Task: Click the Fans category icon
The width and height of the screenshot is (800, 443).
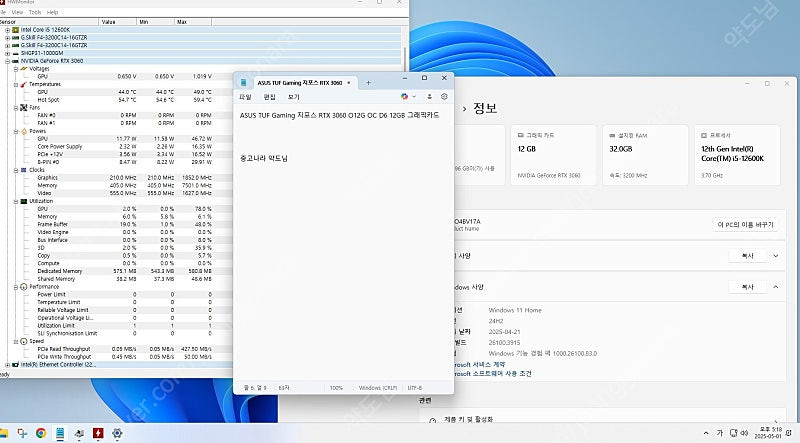Action: [23, 108]
